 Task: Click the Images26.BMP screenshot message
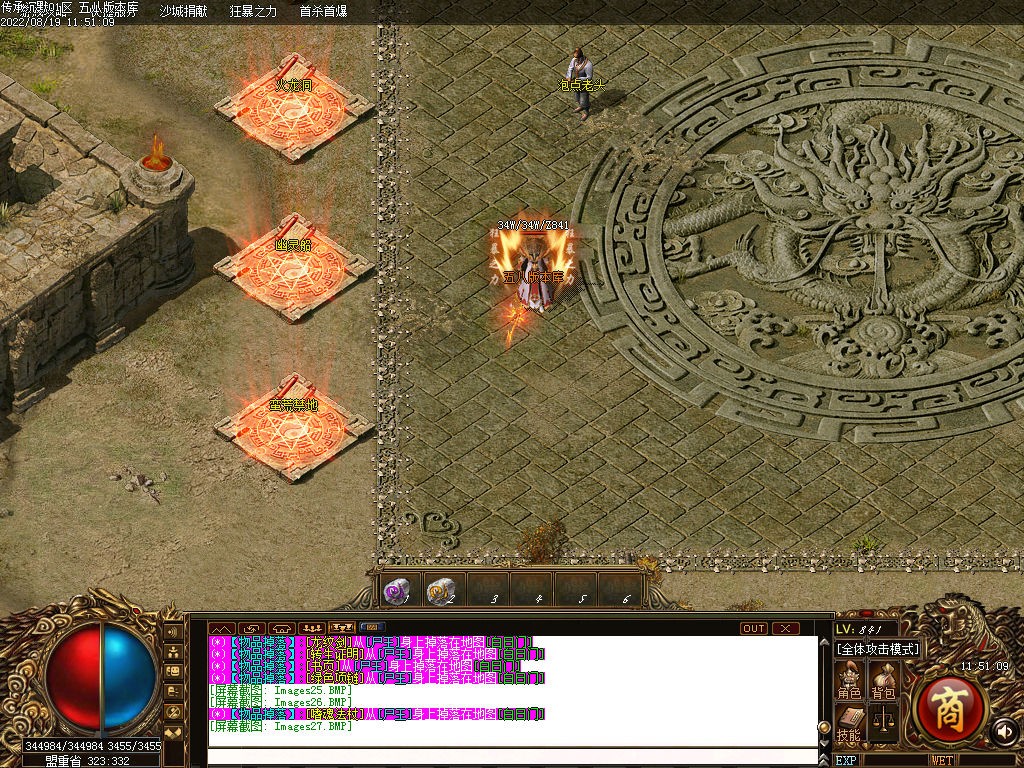(280, 703)
